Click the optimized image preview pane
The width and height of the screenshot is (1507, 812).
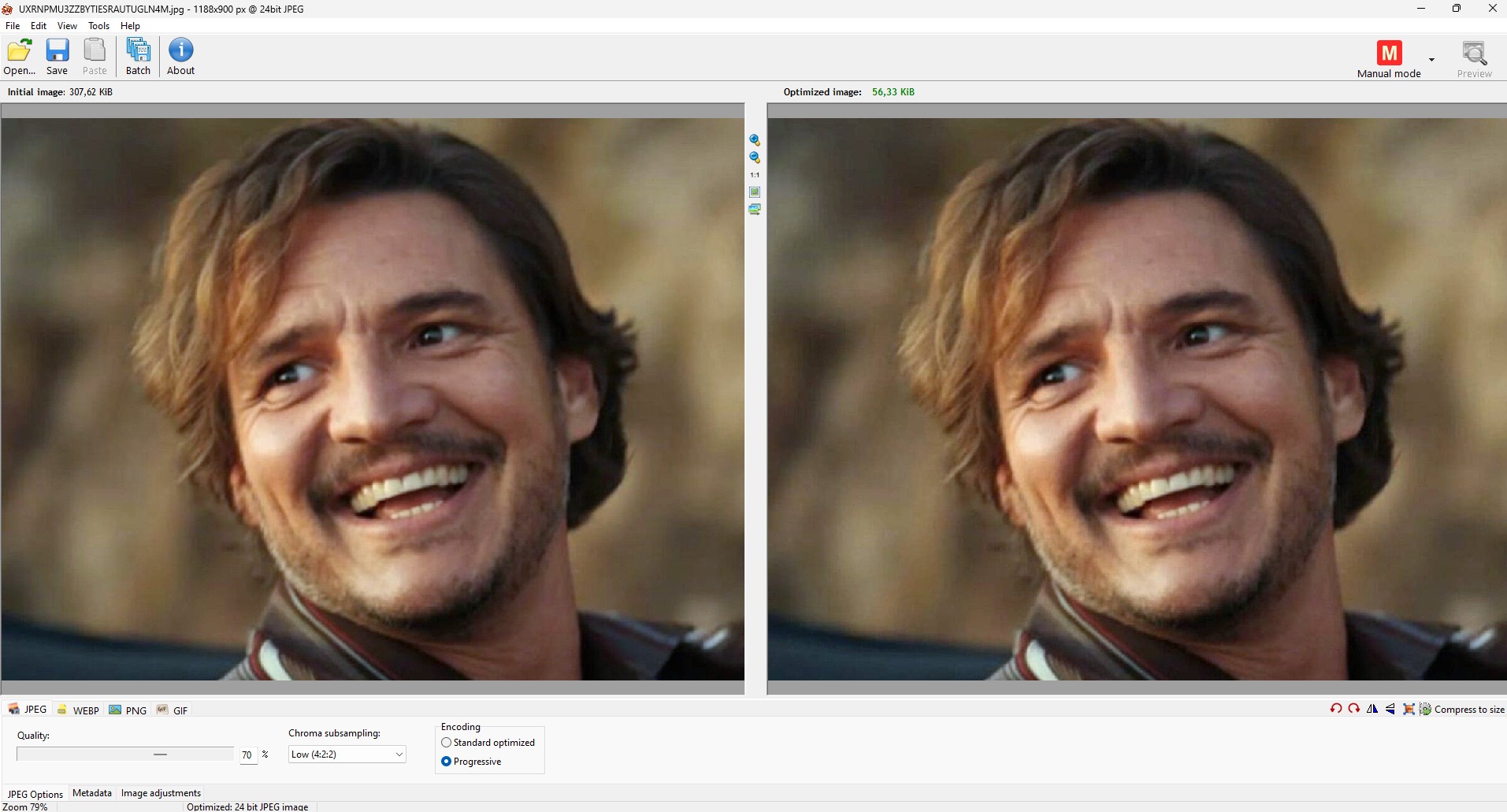1137,399
